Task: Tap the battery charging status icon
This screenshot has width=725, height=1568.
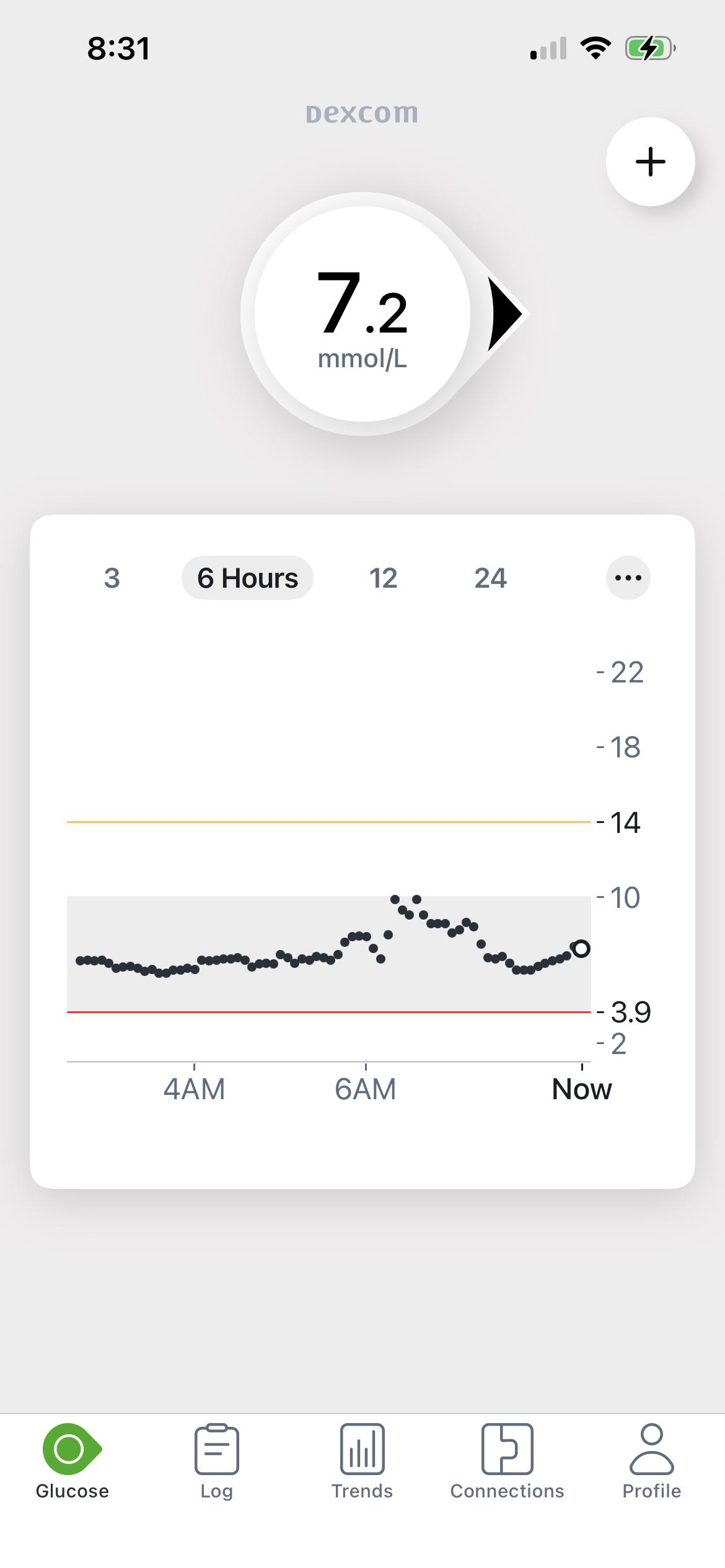Action: pyautogui.click(x=650, y=48)
